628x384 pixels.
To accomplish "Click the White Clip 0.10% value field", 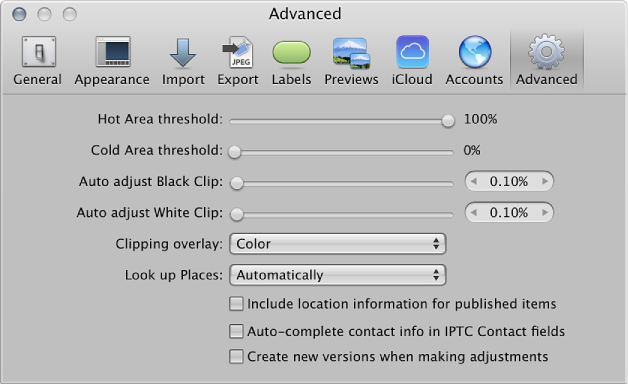I will coord(509,212).
